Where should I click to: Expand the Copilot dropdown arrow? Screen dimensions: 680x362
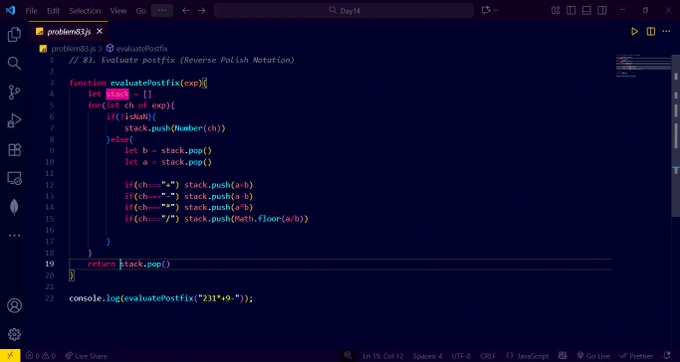pyautogui.click(x=496, y=10)
